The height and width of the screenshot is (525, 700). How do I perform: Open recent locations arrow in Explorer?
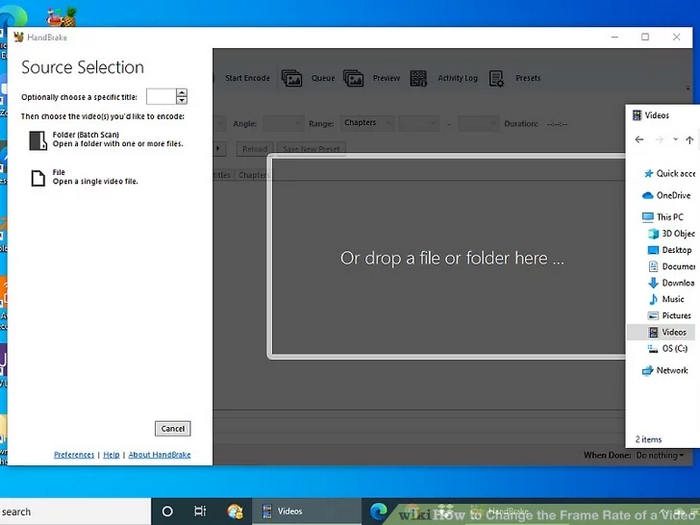coord(676,140)
